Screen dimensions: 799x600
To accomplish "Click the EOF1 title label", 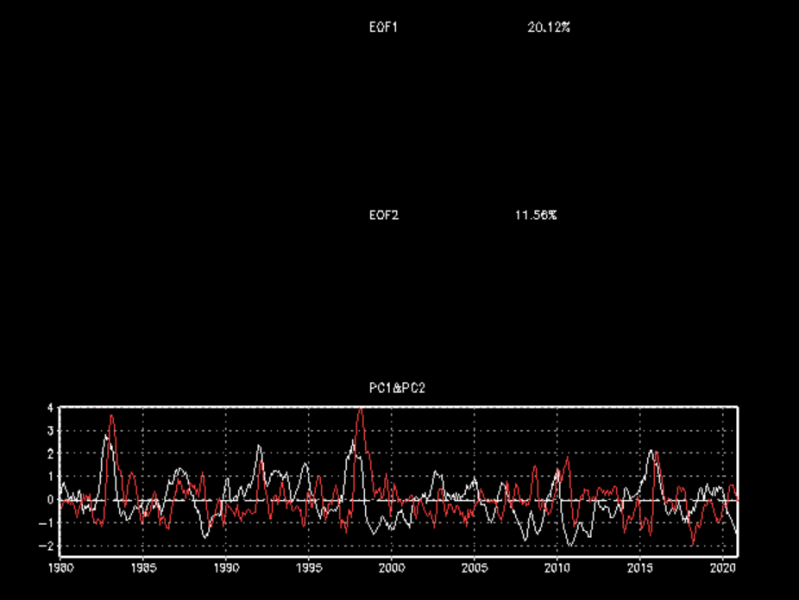I will pyautogui.click(x=384, y=28).
